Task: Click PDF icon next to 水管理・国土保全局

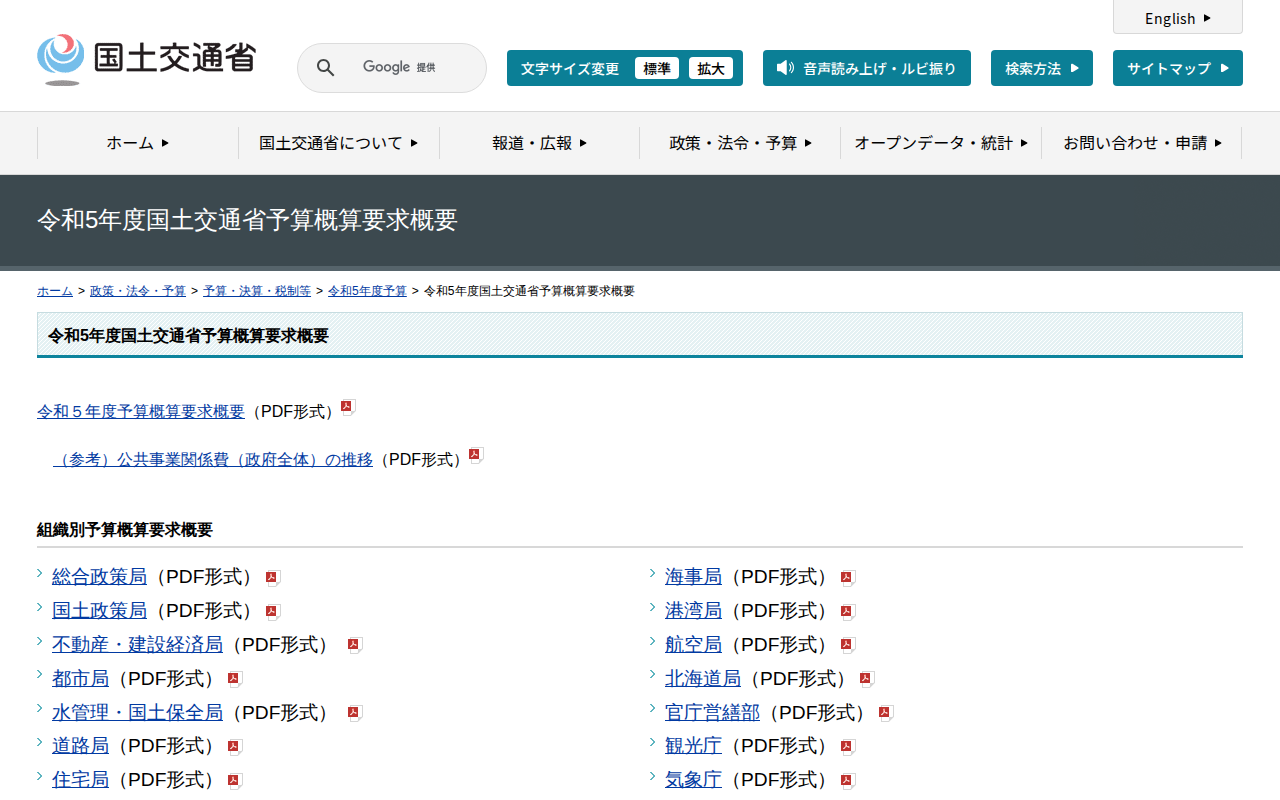Action: click(354, 714)
